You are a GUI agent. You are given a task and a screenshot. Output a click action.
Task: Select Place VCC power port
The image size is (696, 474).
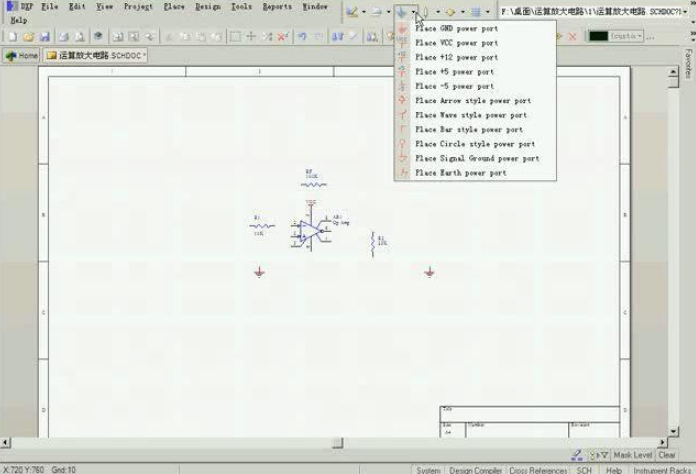click(456, 43)
